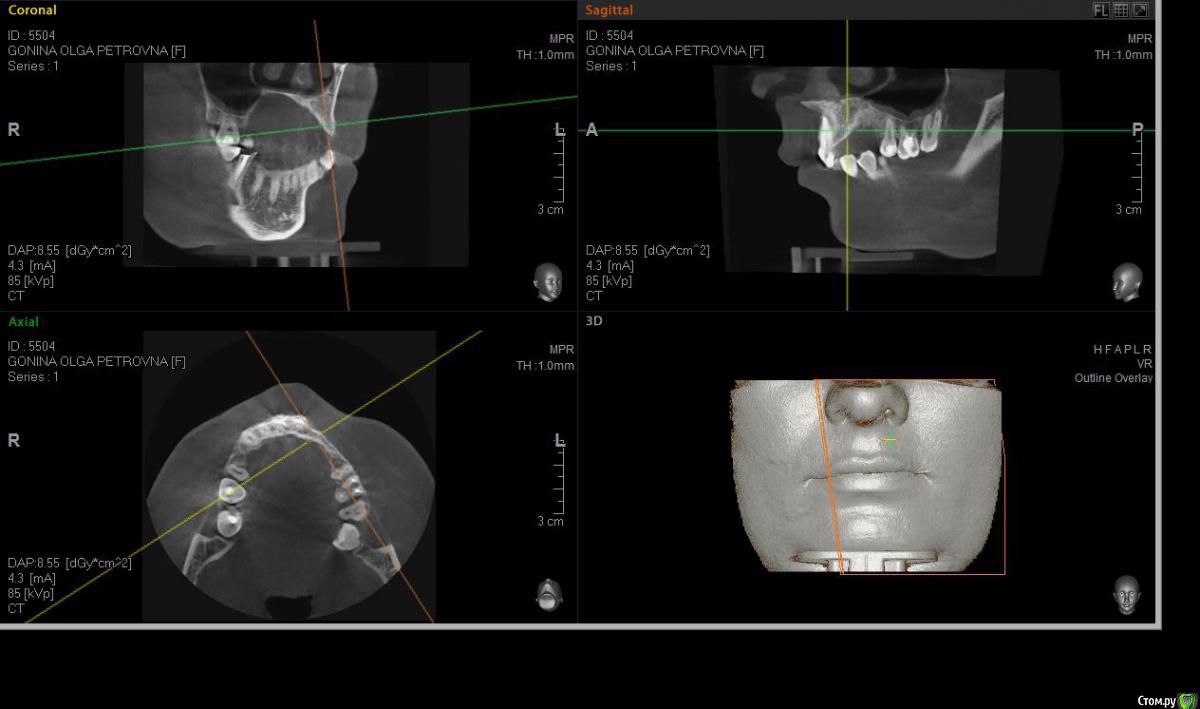
Task: Click the Axial view head orientation icon
Action: (547, 594)
